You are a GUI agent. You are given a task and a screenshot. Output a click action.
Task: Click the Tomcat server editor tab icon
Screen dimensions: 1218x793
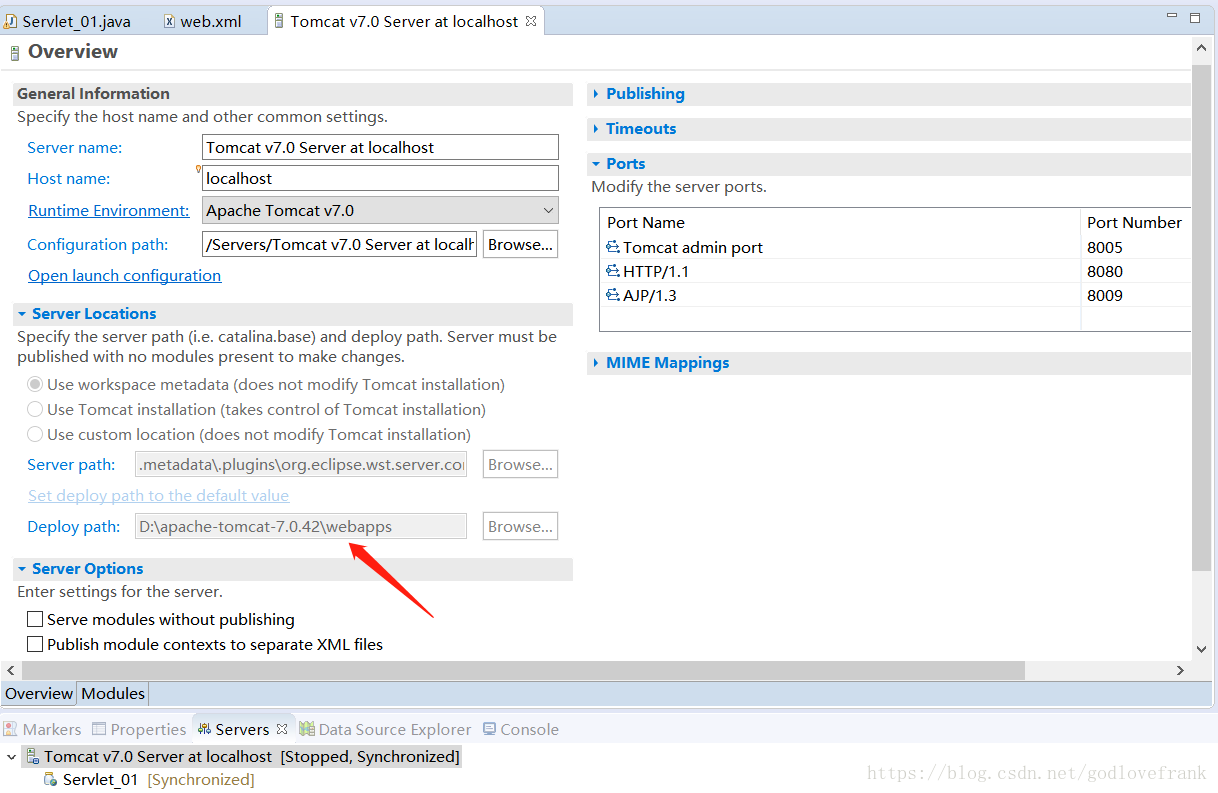pyautogui.click(x=279, y=21)
